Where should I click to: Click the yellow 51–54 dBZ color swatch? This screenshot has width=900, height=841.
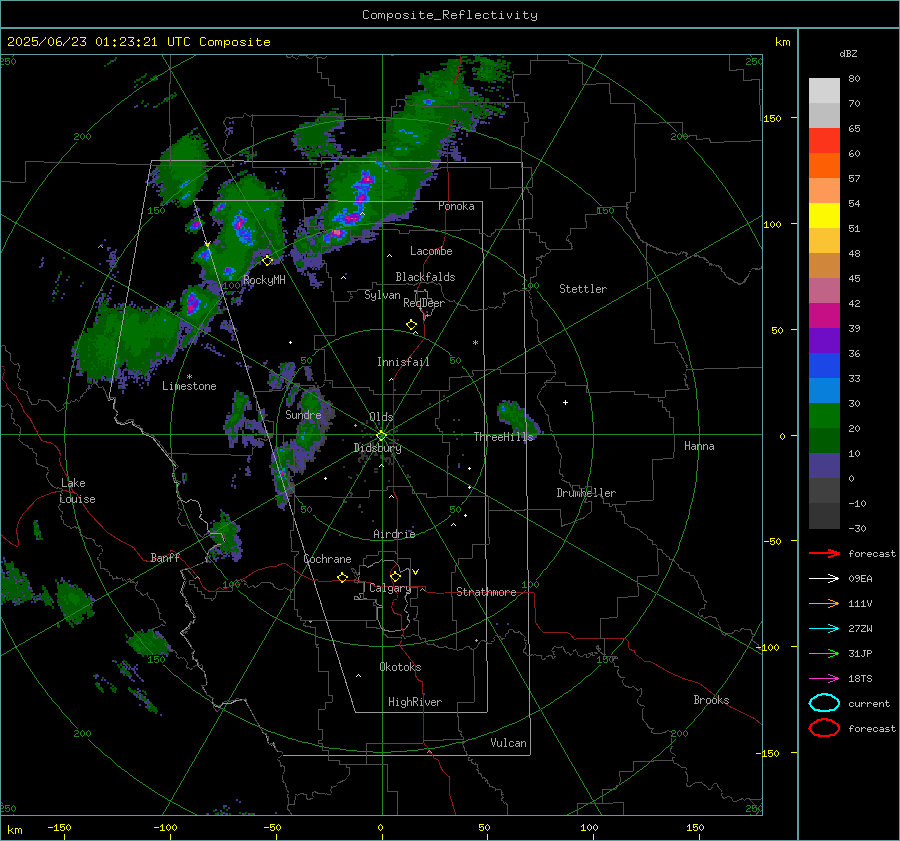(824, 216)
